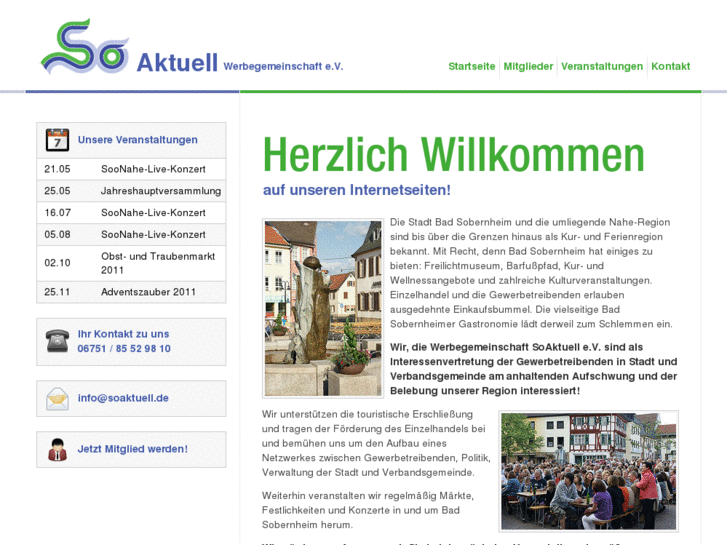Select the SooNahe-Live-Konzert event on 16.07
The image size is (727, 545).
pos(153,212)
